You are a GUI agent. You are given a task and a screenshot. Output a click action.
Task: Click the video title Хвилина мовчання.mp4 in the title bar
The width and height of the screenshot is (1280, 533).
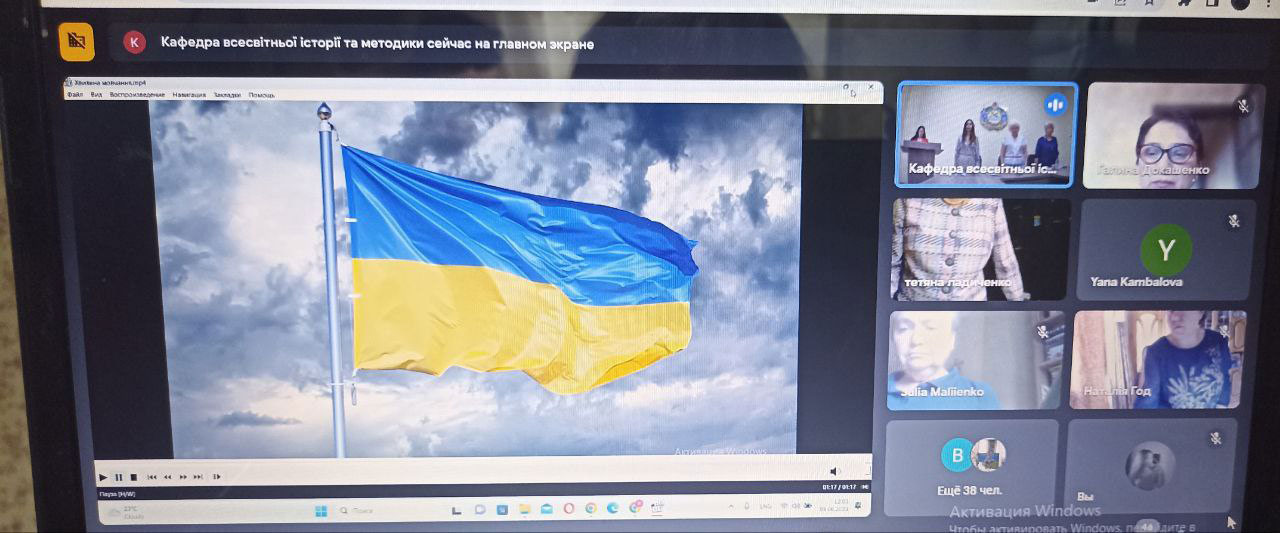click(x=110, y=83)
